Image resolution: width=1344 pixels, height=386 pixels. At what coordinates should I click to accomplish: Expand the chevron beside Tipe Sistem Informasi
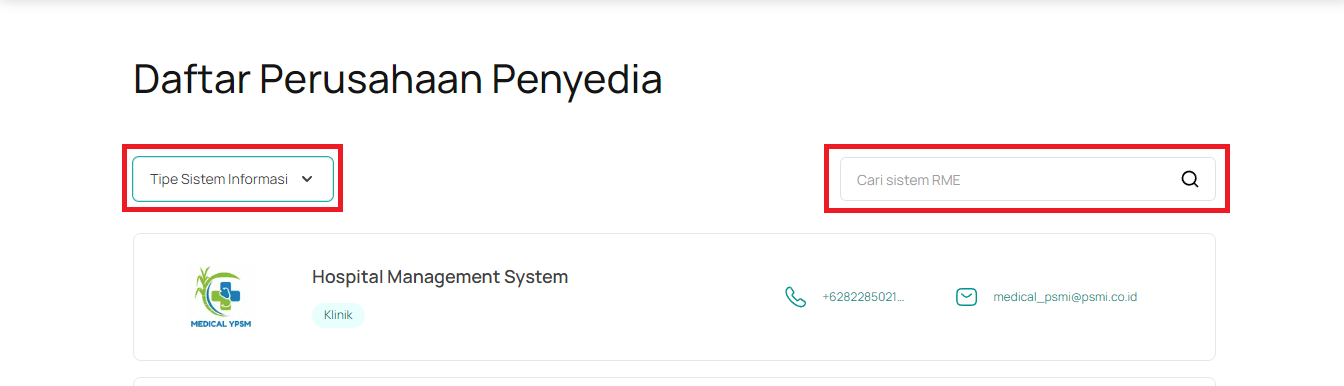307,180
